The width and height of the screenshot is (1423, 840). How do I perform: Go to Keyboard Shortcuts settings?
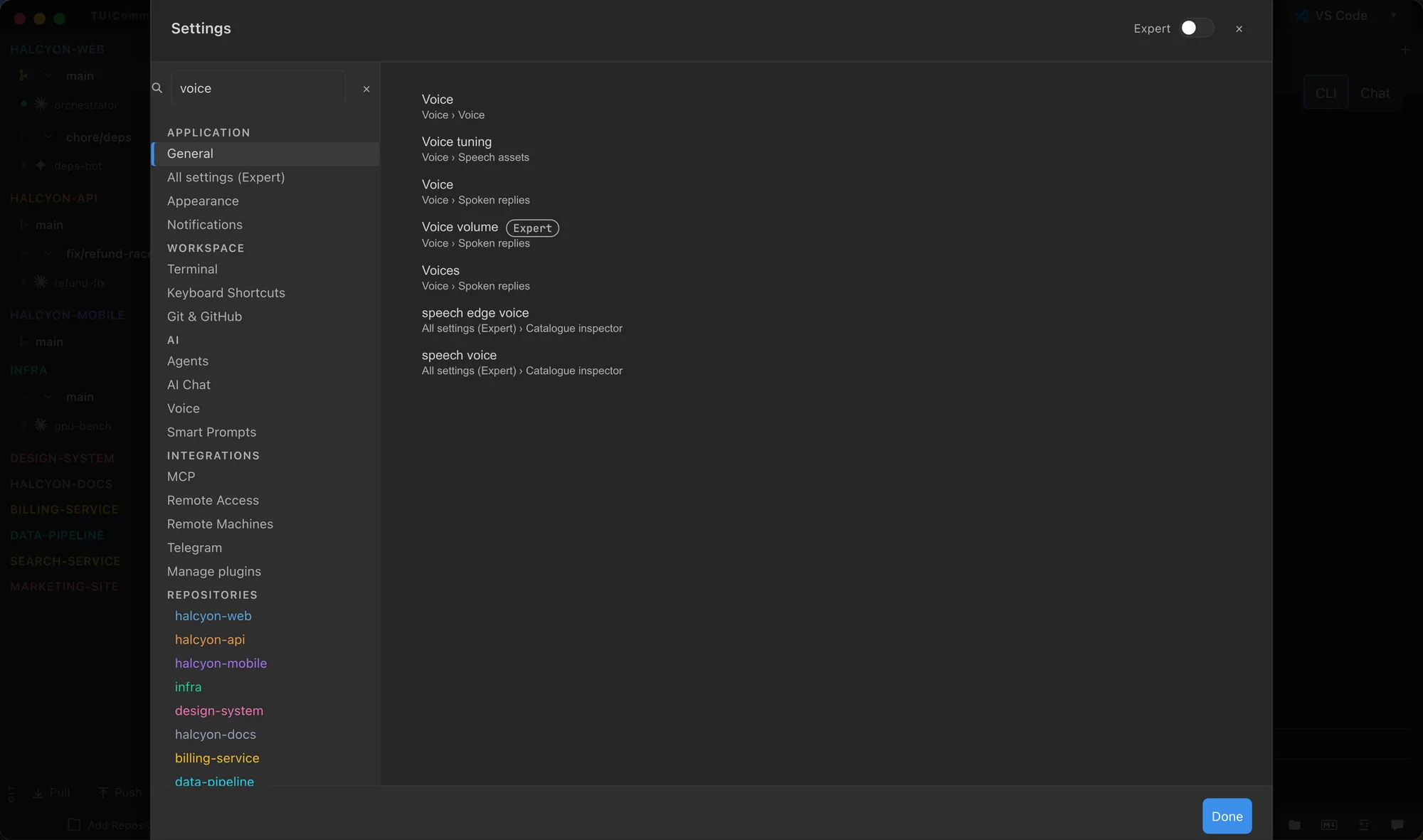click(x=265, y=293)
